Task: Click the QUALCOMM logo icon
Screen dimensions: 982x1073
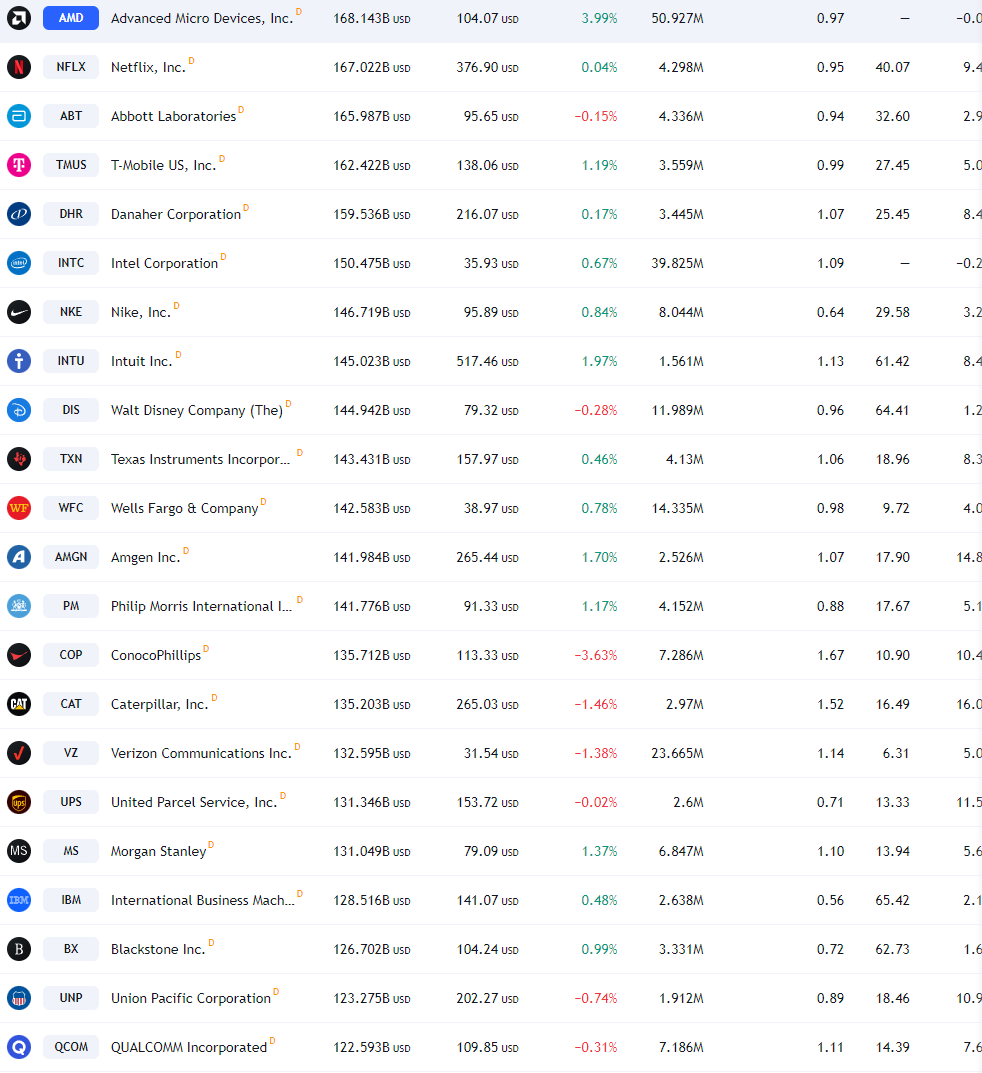Action: (19, 1047)
